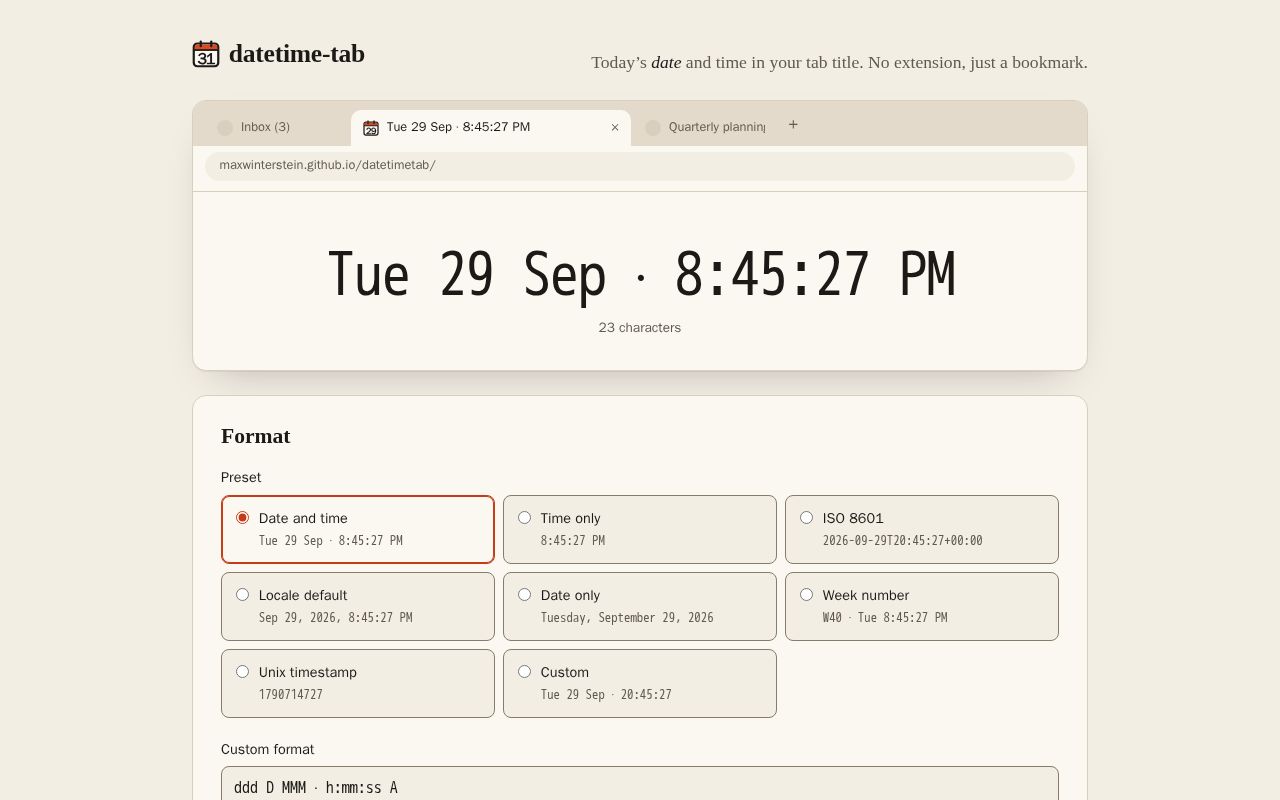The height and width of the screenshot is (800, 1280).
Task: Select the Date and time preset
Action: 358,530
